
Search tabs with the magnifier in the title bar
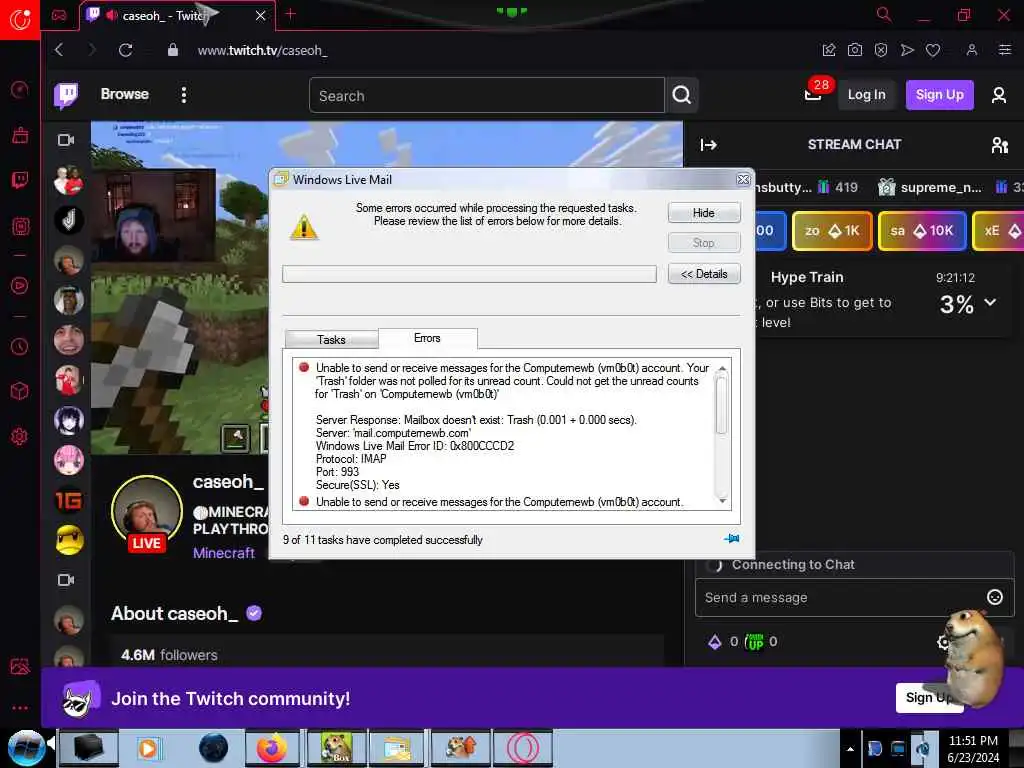(x=884, y=14)
